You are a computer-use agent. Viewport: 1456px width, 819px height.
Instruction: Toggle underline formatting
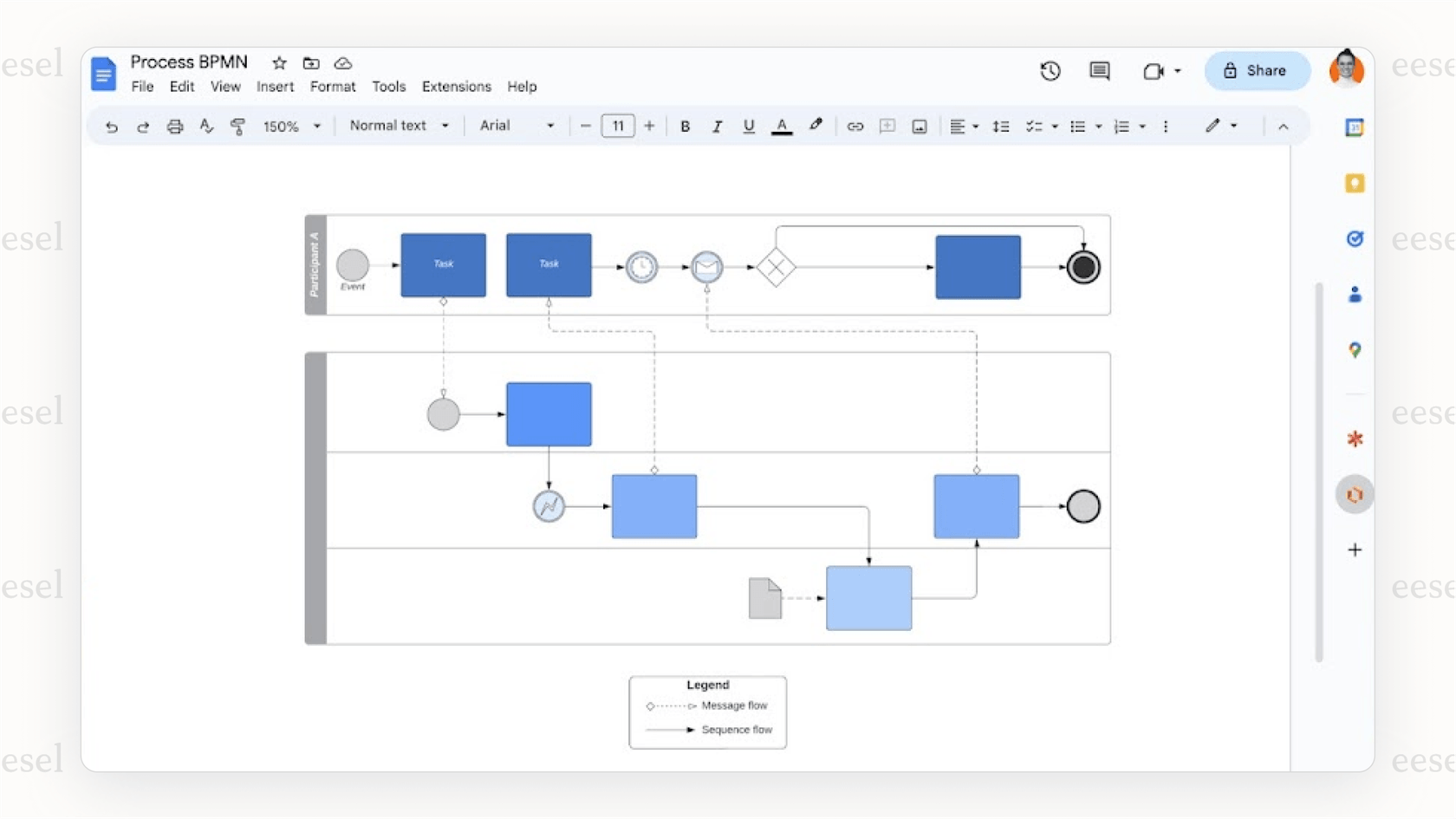click(749, 127)
